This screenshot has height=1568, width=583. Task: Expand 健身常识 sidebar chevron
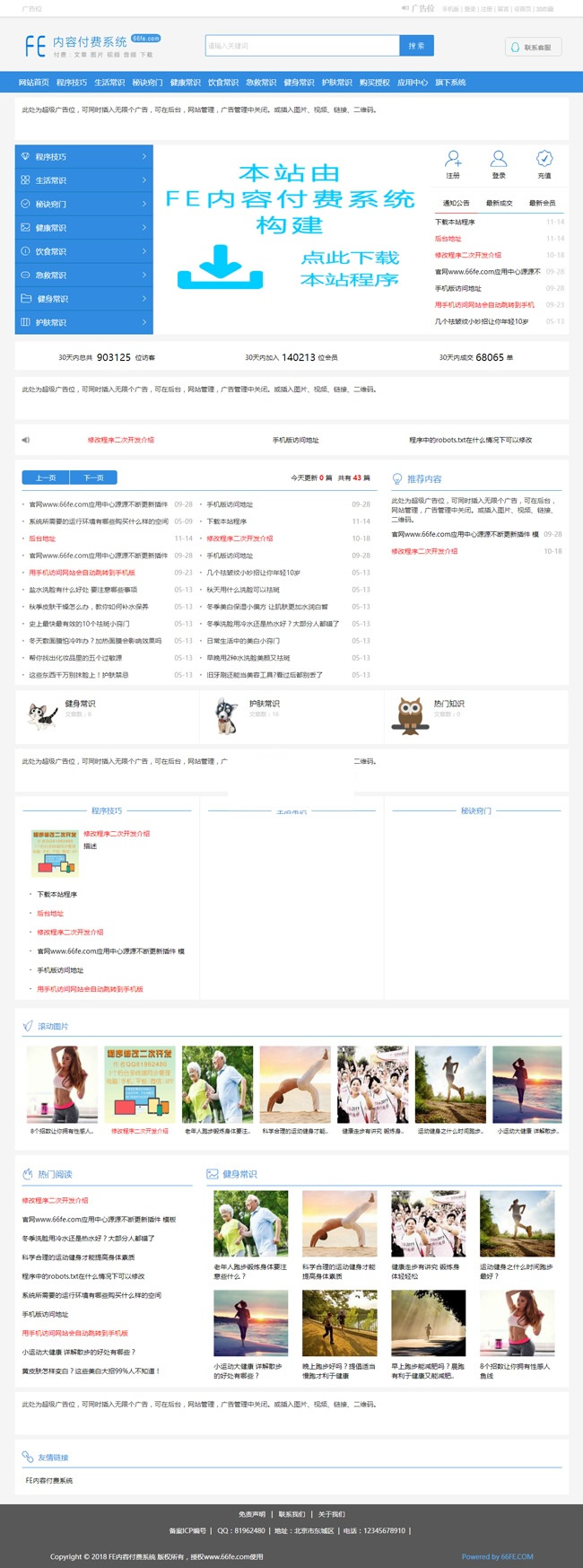(x=144, y=298)
